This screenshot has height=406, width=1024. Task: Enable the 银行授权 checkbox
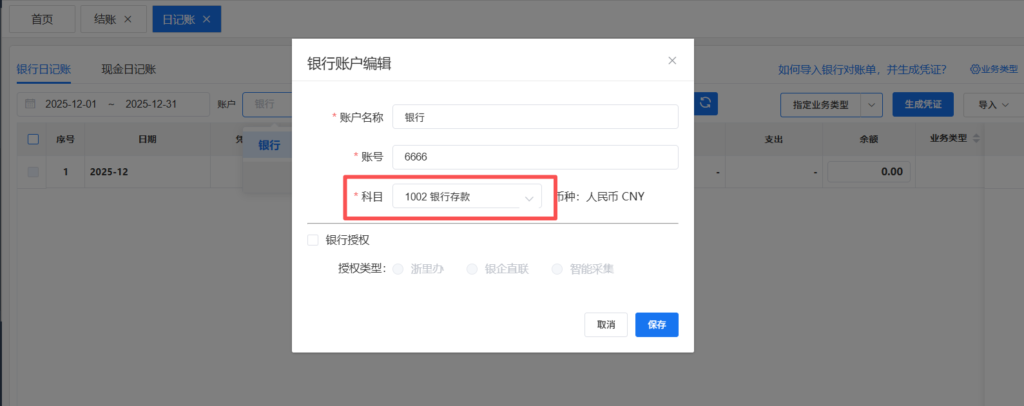(313, 240)
